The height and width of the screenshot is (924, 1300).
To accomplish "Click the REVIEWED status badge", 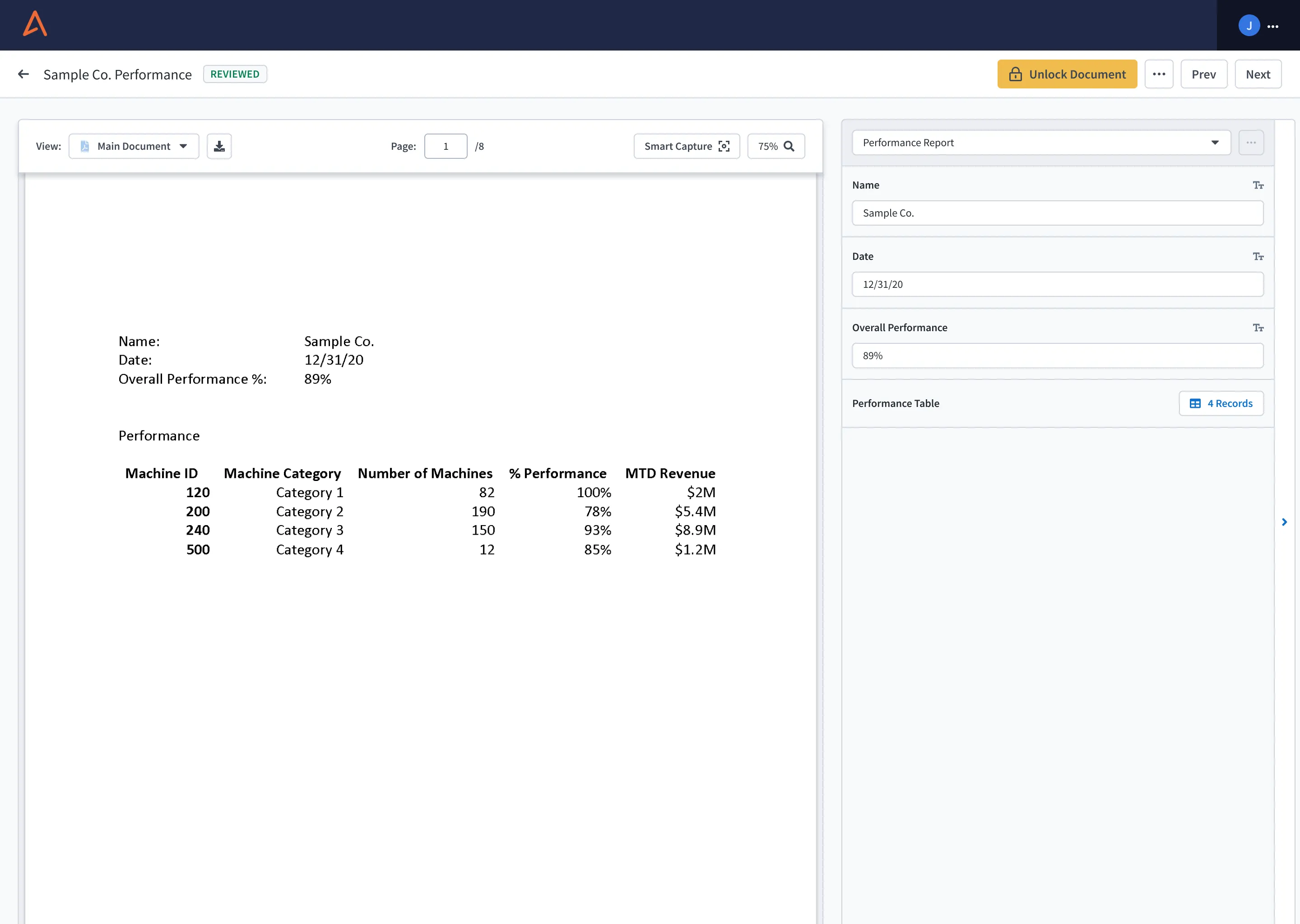I will [x=235, y=74].
